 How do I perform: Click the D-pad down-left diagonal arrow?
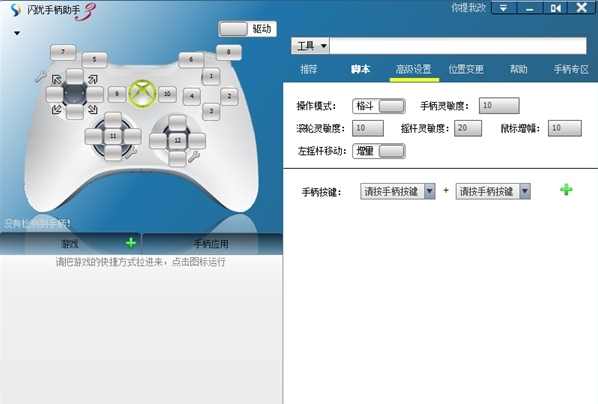57,110
